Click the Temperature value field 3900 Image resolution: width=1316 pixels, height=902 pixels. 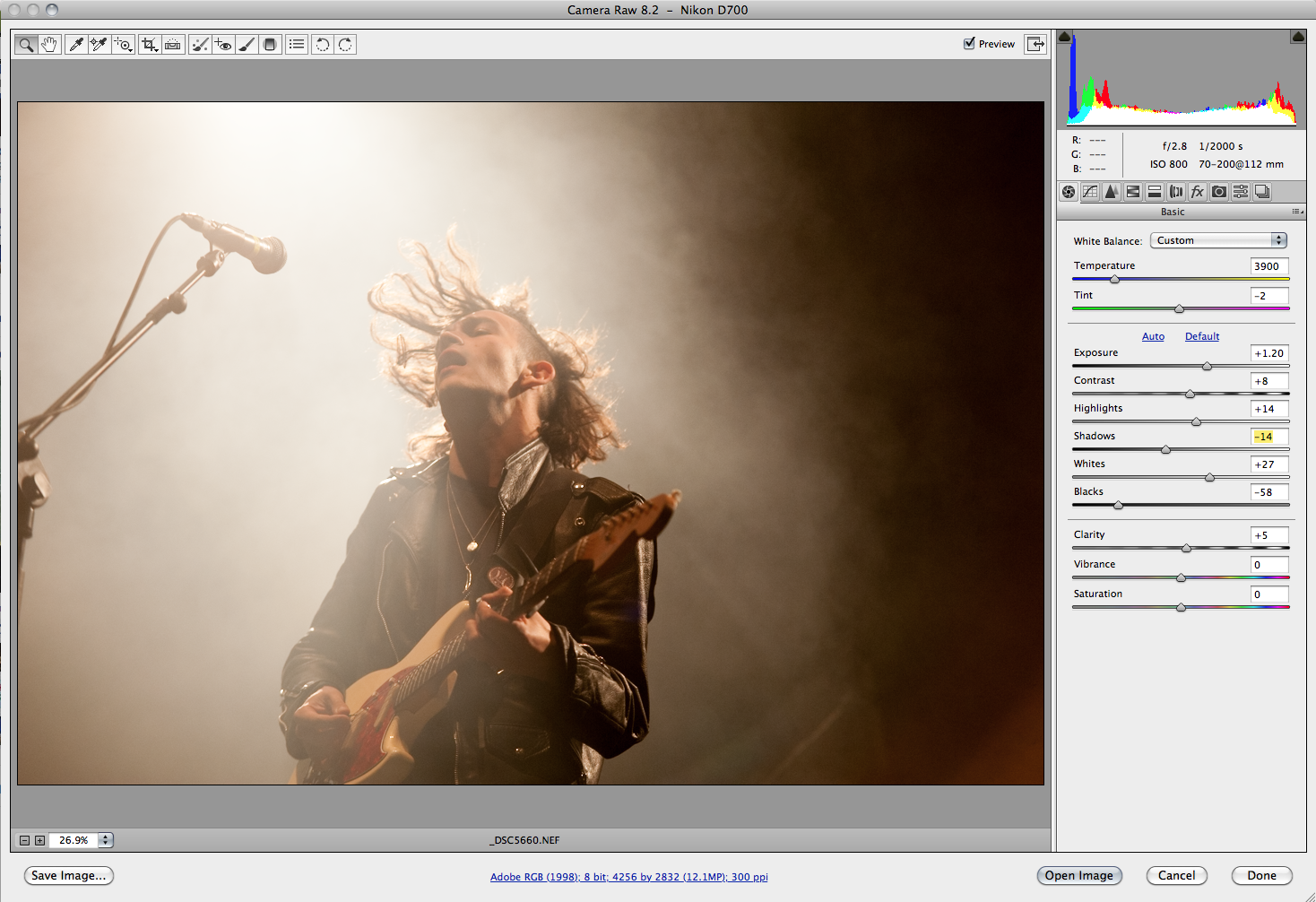pyautogui.click(x=1269, y=266)
